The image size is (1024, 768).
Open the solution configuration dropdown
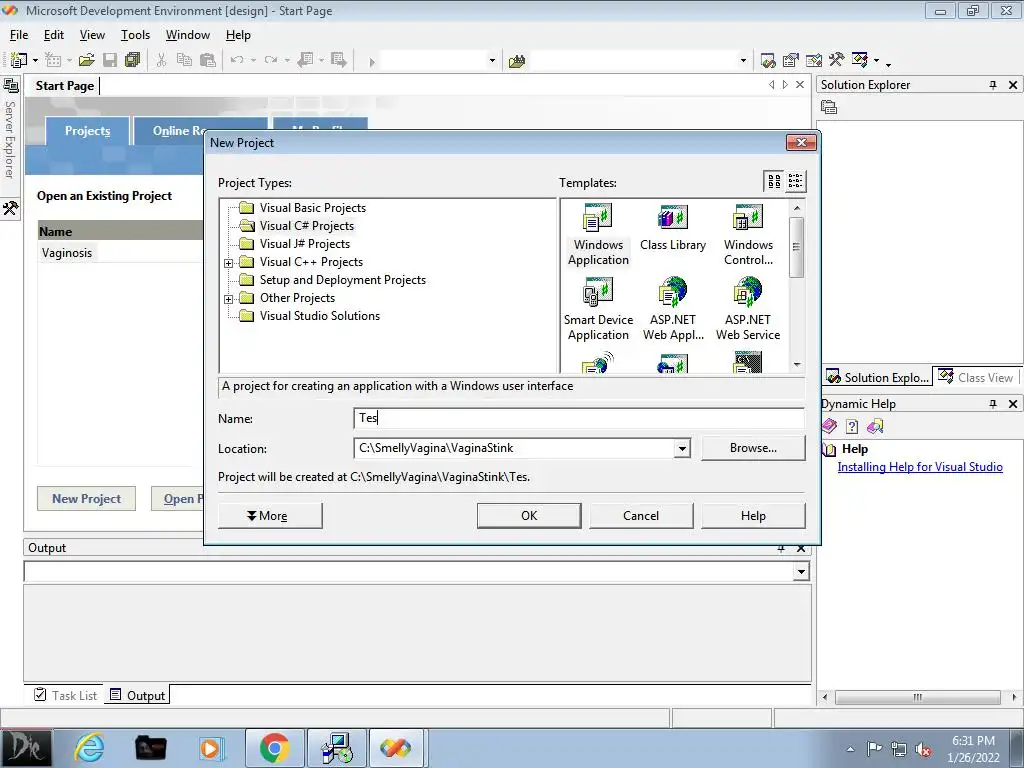tap(492, 61)
